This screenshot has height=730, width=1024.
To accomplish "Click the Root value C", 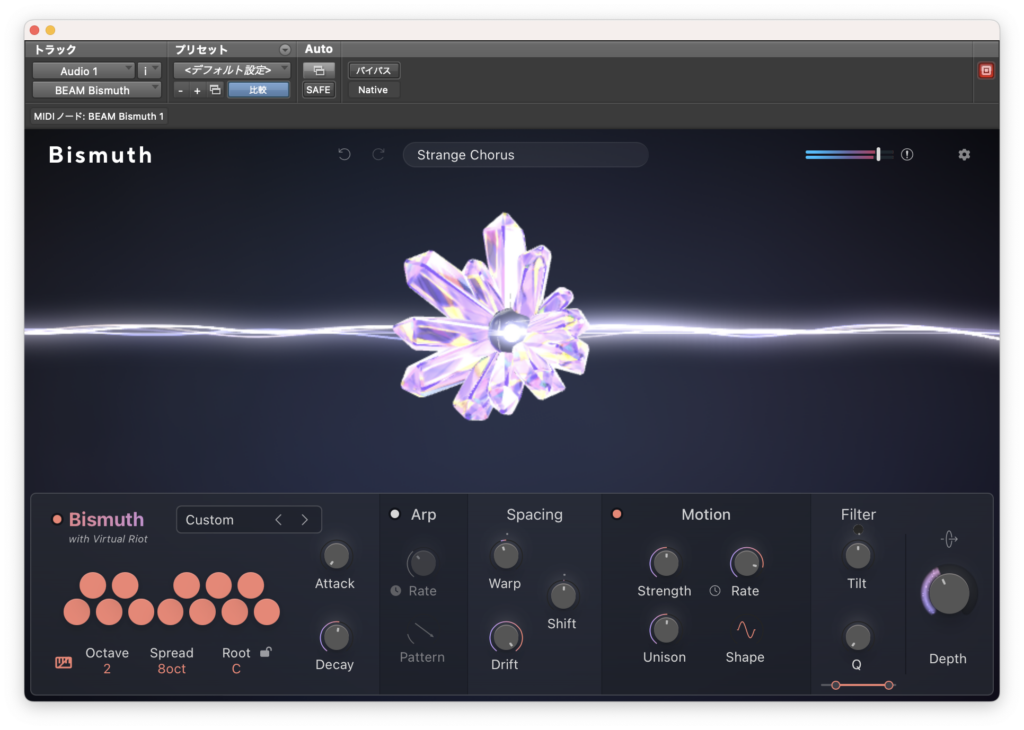I will [x=236, y=669].
